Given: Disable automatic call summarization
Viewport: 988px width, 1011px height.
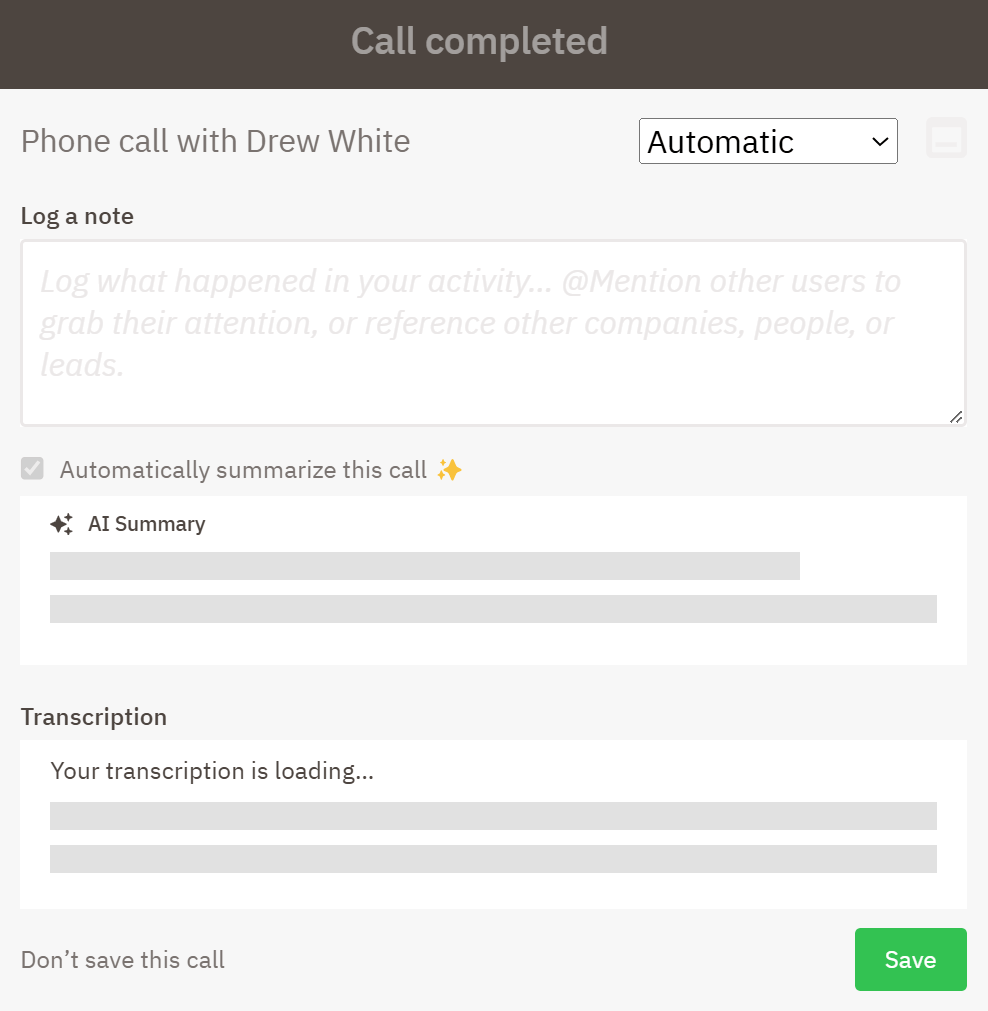Looking at the screenshot, I should [x=32, y=469].
